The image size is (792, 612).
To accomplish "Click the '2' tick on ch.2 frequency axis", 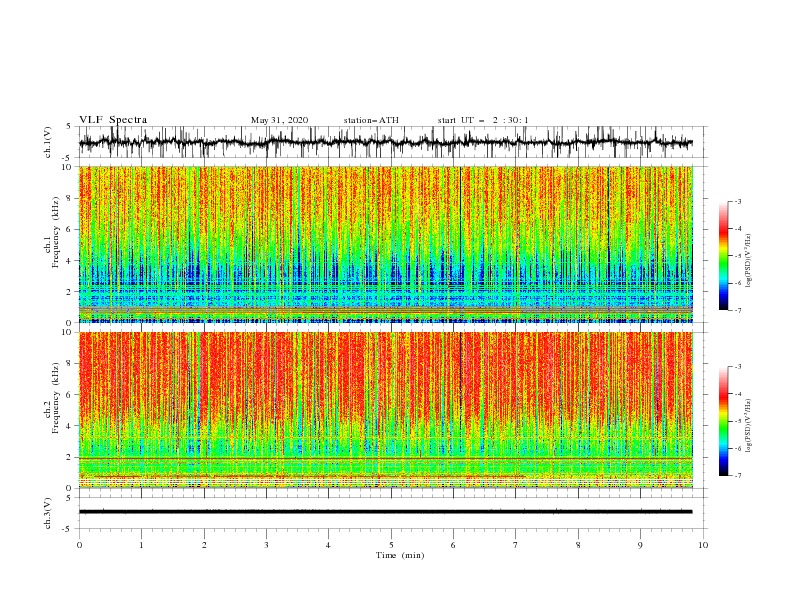I will click(70, 457).
